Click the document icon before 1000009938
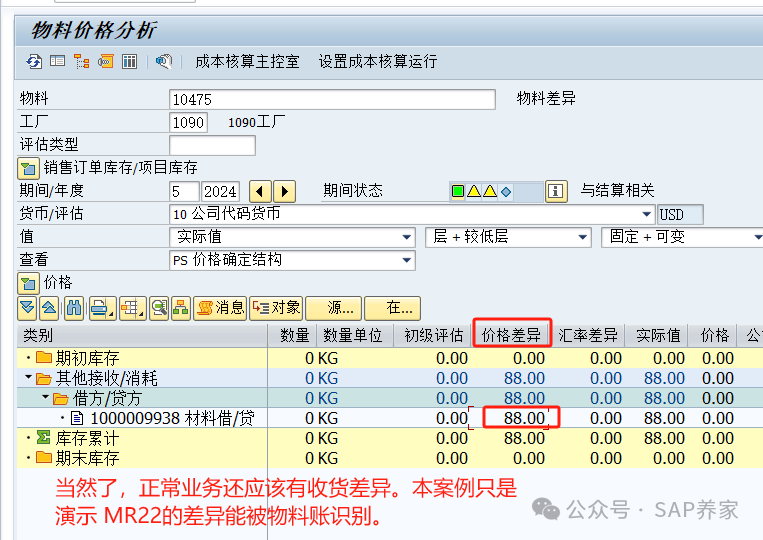 pyautogui.click(x=77, y=418)
